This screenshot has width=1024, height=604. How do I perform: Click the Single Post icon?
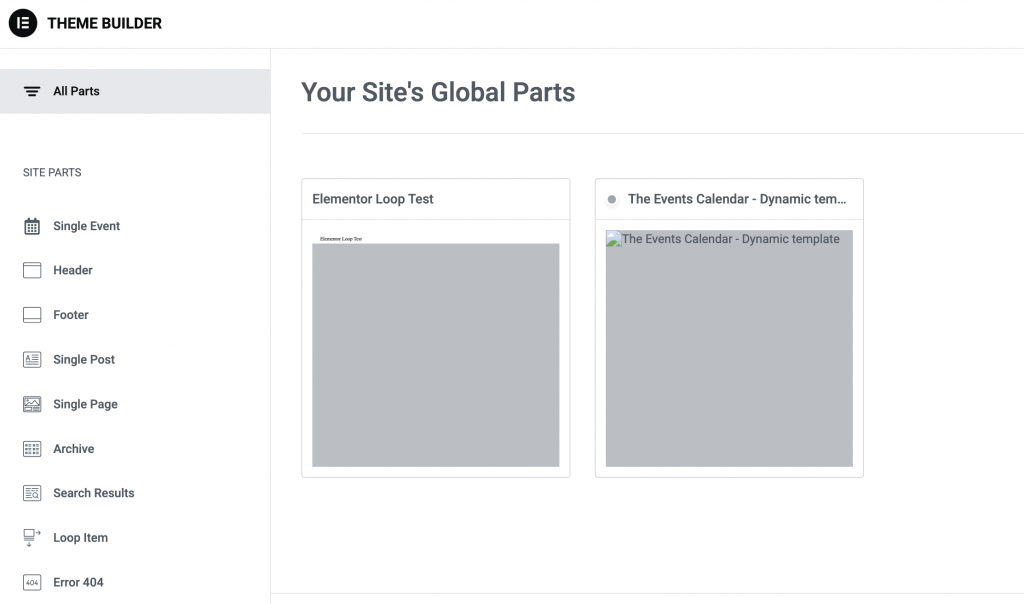(x=32, y=360)
